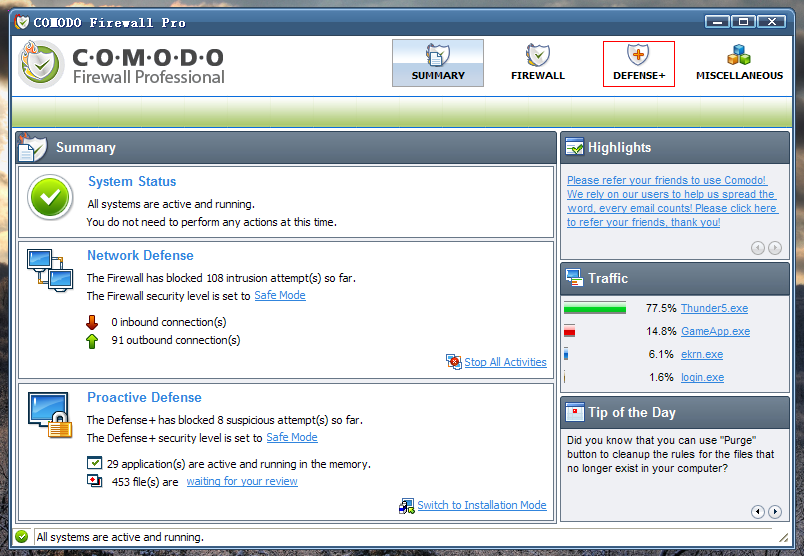The height and width of the screenshot is (556, 804).
Task: Click the green outbound connections arrow icon
Action: [92, 341]
